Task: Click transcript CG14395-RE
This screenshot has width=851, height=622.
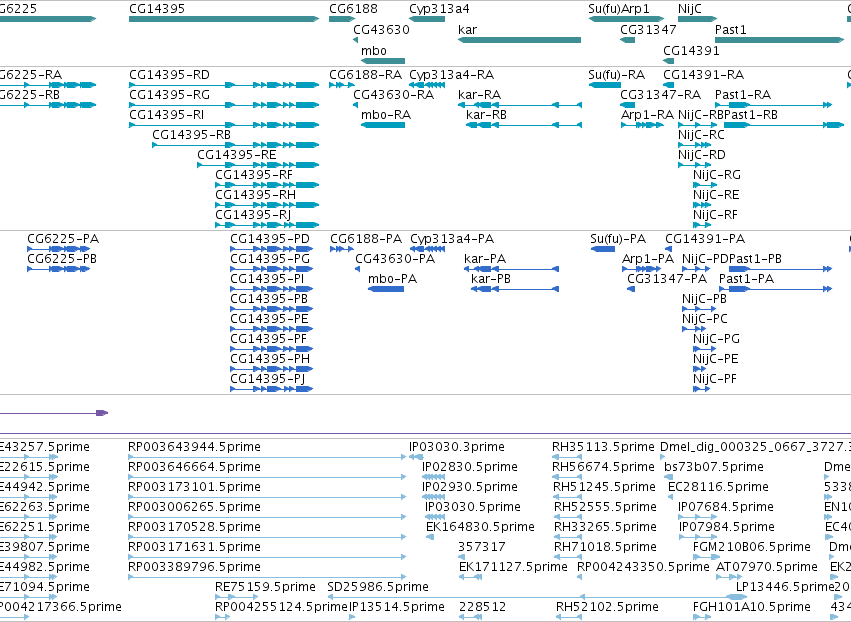Action: tap(258, 165)
